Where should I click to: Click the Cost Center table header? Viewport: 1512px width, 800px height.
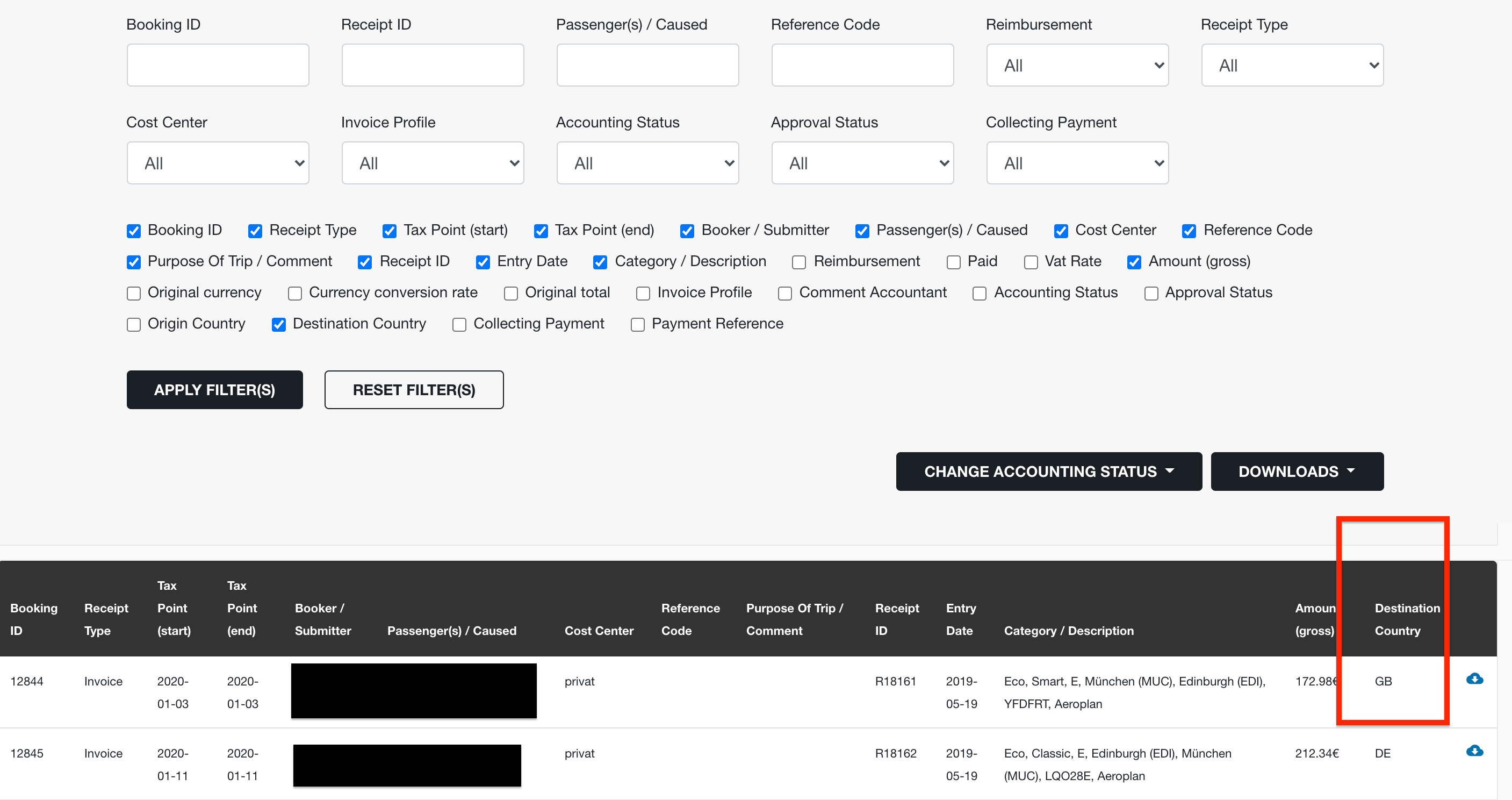(599, 630)
